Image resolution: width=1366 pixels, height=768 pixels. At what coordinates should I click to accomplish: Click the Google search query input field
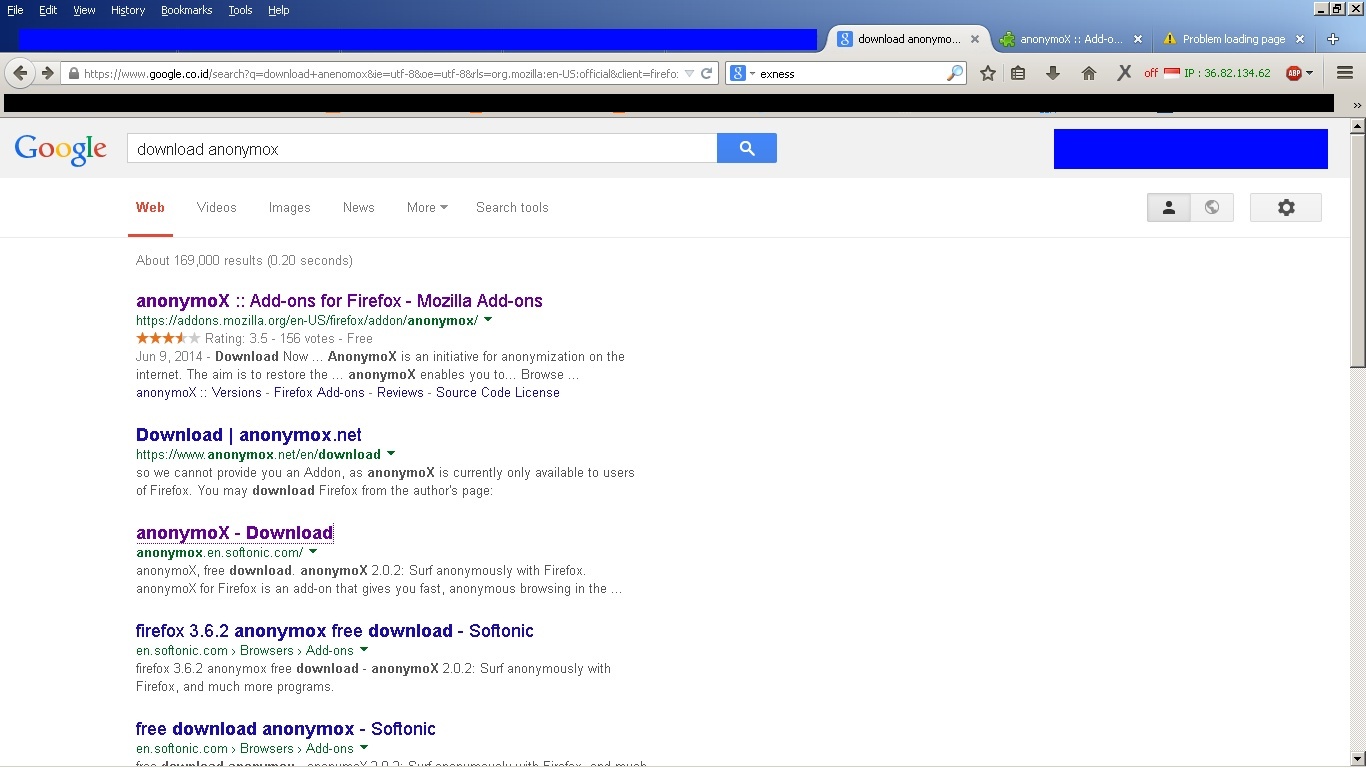[420, 149]
